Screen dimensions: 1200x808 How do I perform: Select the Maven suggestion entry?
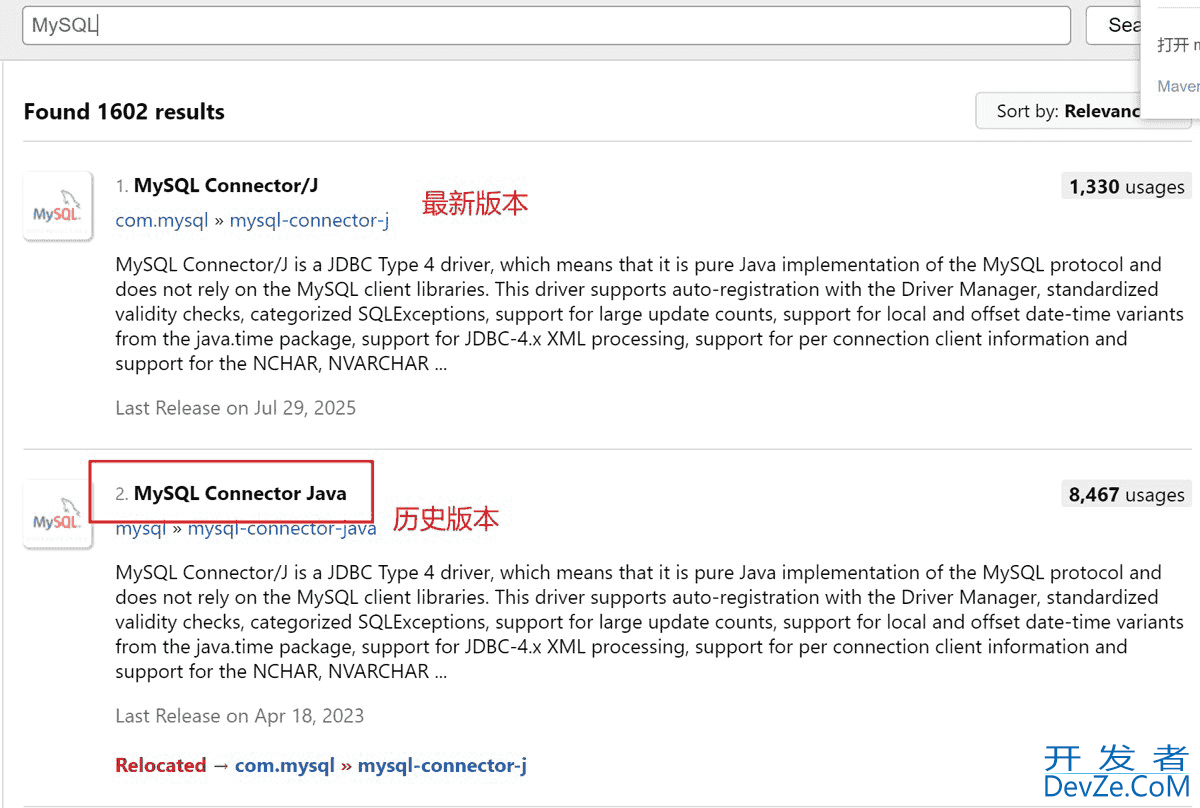tap(1177, 86)
